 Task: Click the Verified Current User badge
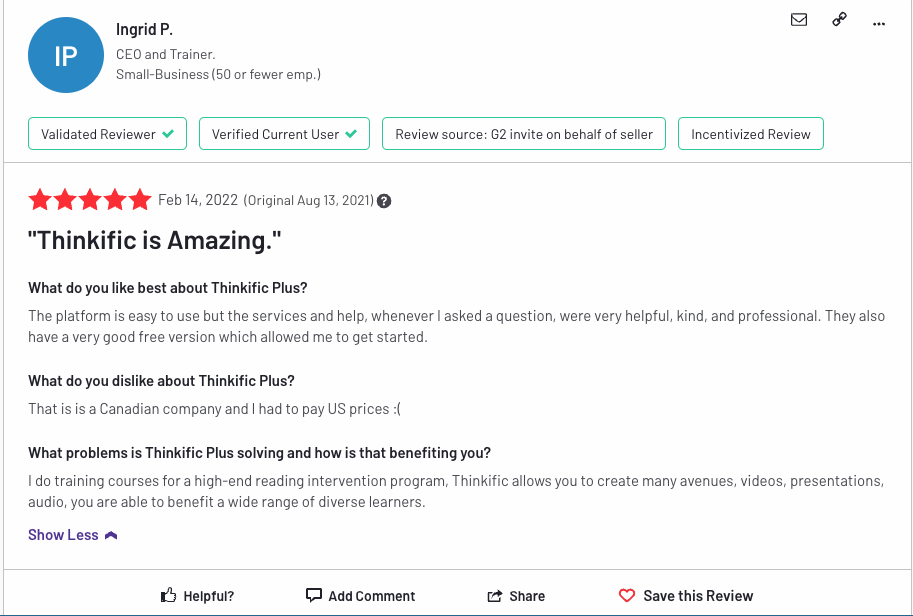click(x=284, y=134)
